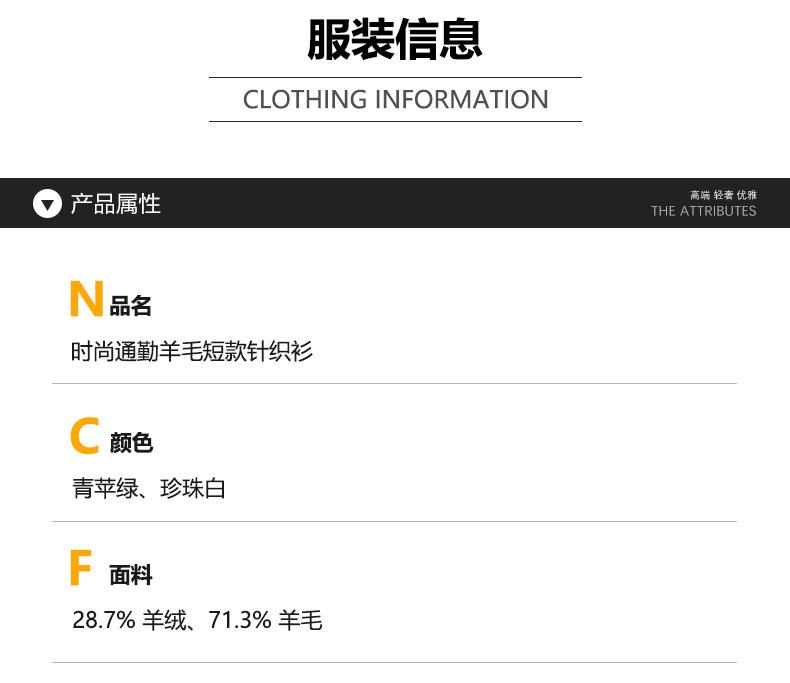Click the orange C letter icon
The image size is (790, 683).
point(85,437)
